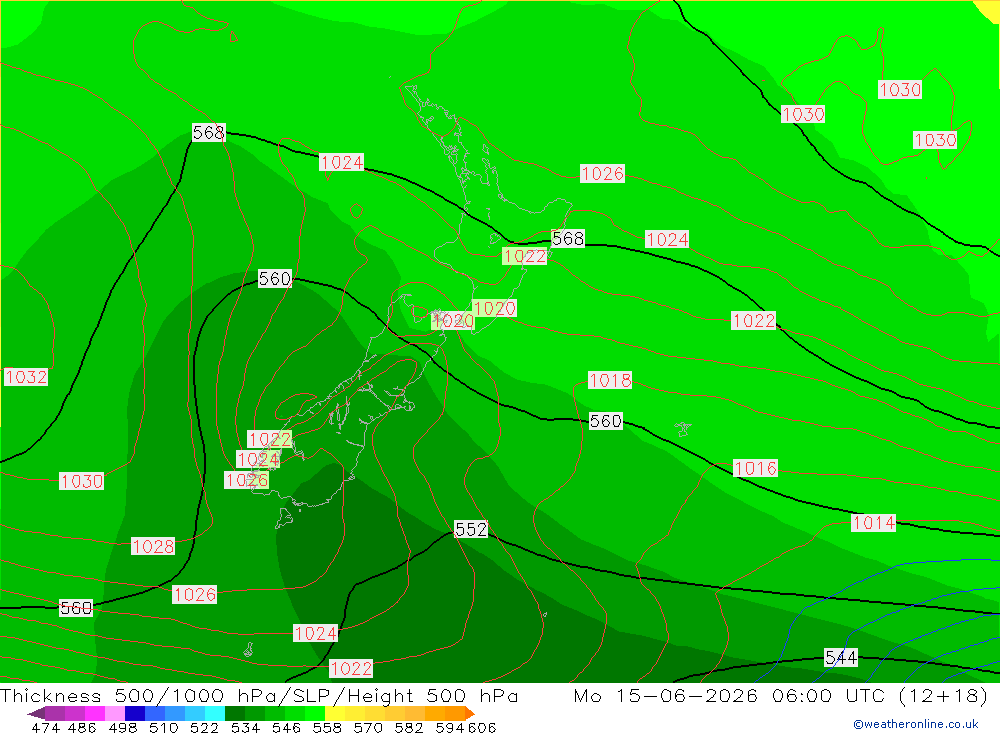Image resolution: width=1000 pixels, height=733 pixels.
Task: Click the 558 legend value
Action: 327,728
